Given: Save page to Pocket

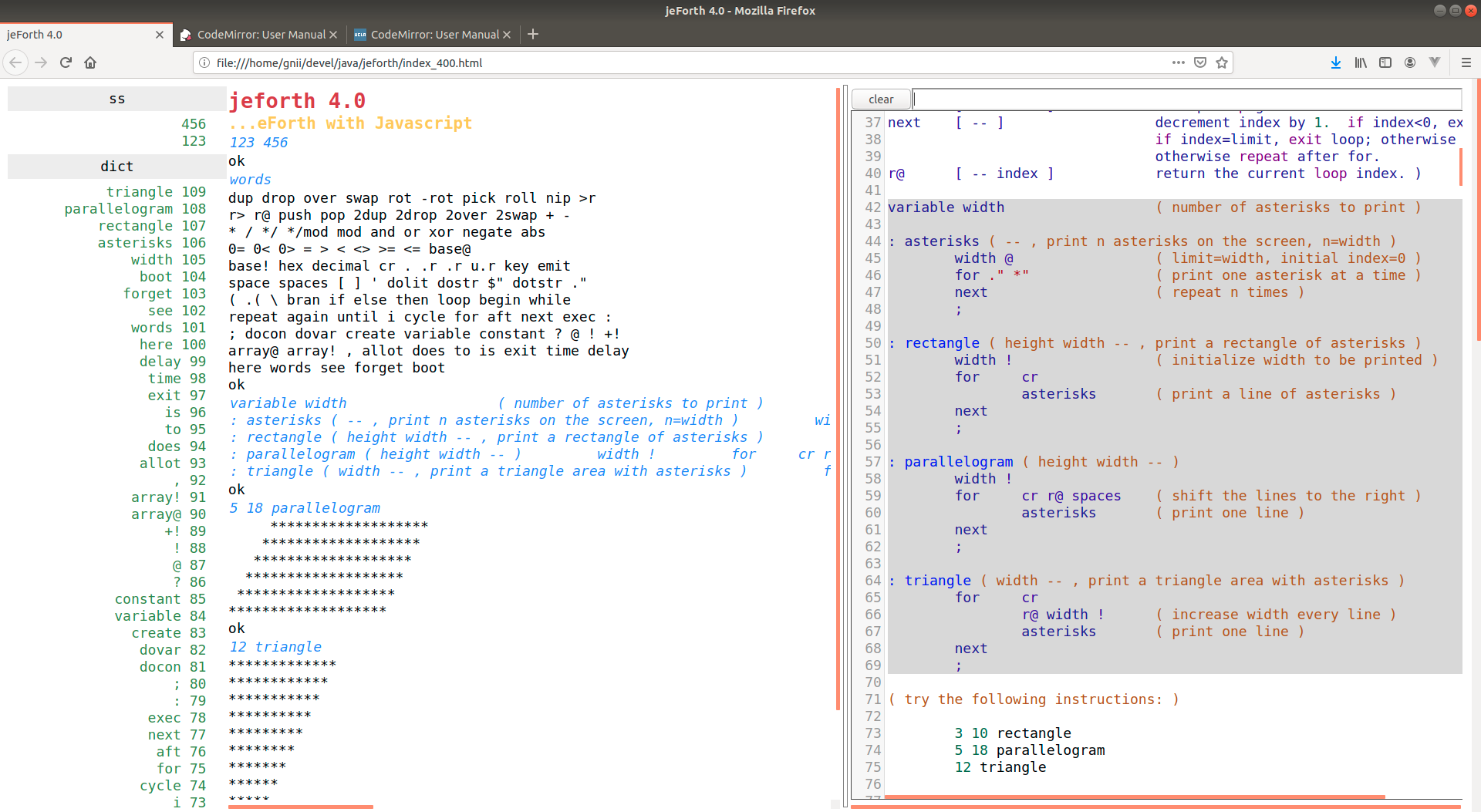Looking at the screenshot, I should tap(1200, 62).
